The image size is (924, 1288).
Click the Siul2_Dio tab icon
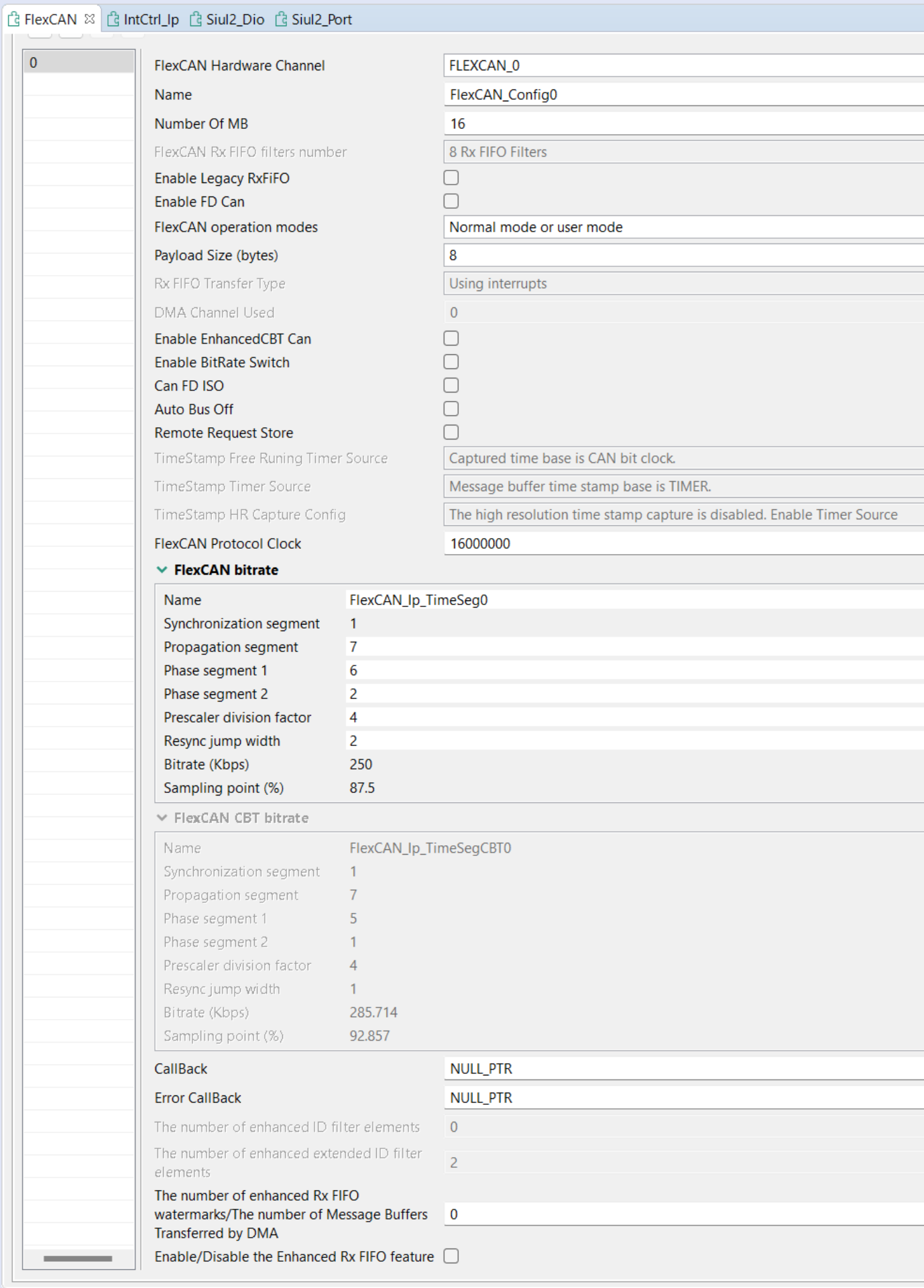[196, 19]
